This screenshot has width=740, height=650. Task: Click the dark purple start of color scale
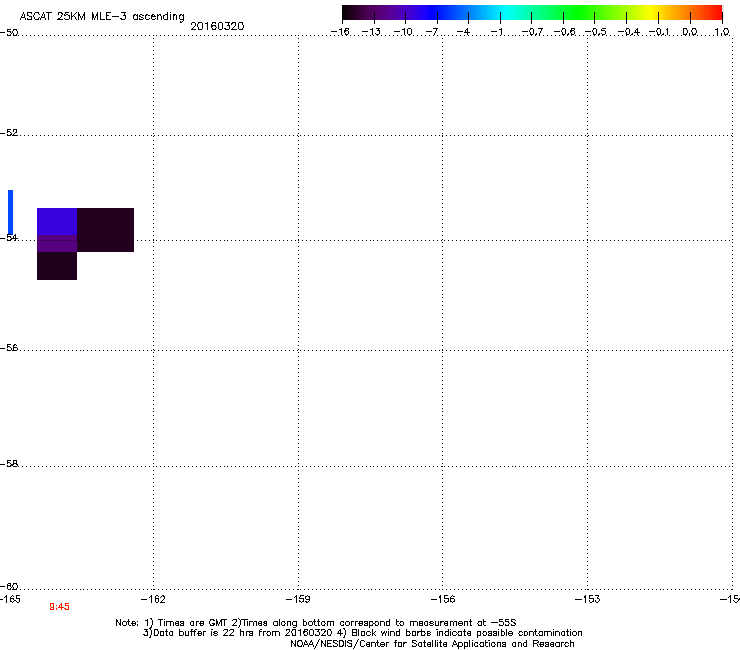pos(356,13)
